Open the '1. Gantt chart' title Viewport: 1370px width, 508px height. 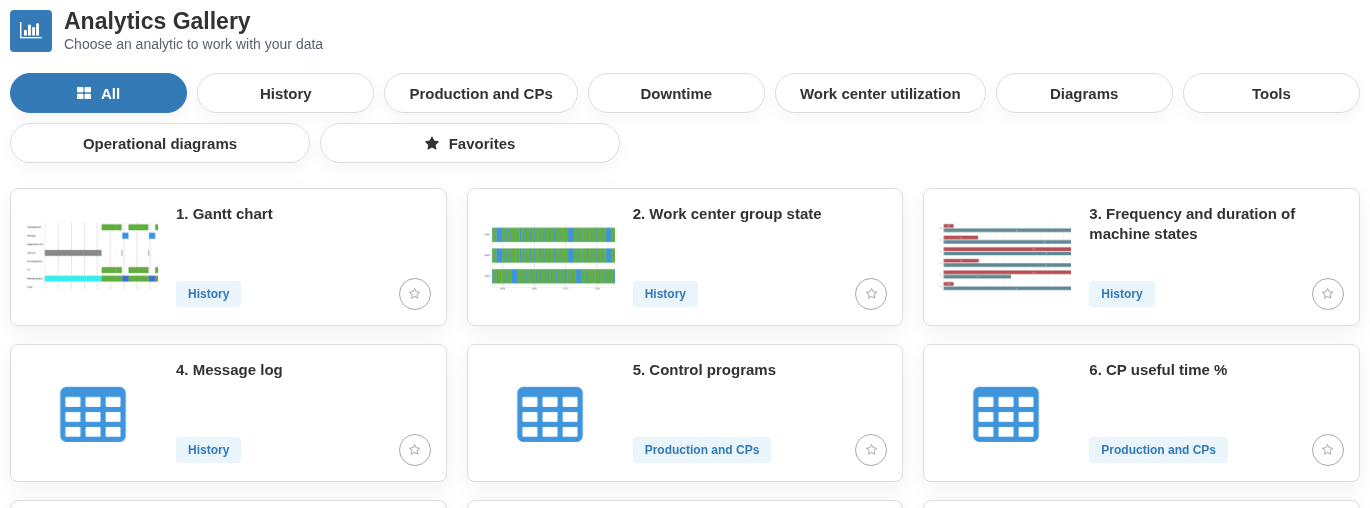(x=224, y=213)
